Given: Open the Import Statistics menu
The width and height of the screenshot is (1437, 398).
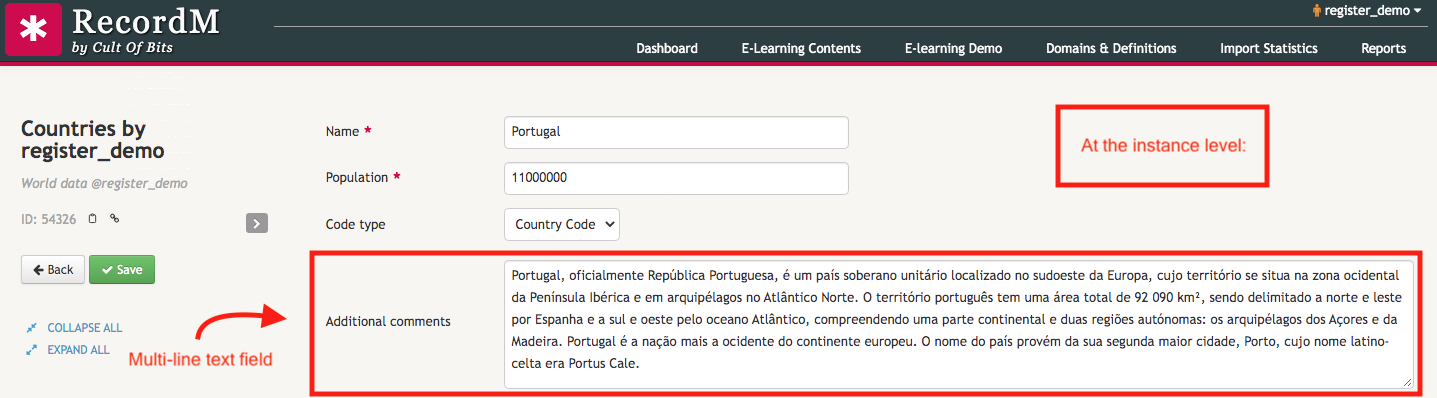Looking at the screenshot, I should tap(1269, 48).
